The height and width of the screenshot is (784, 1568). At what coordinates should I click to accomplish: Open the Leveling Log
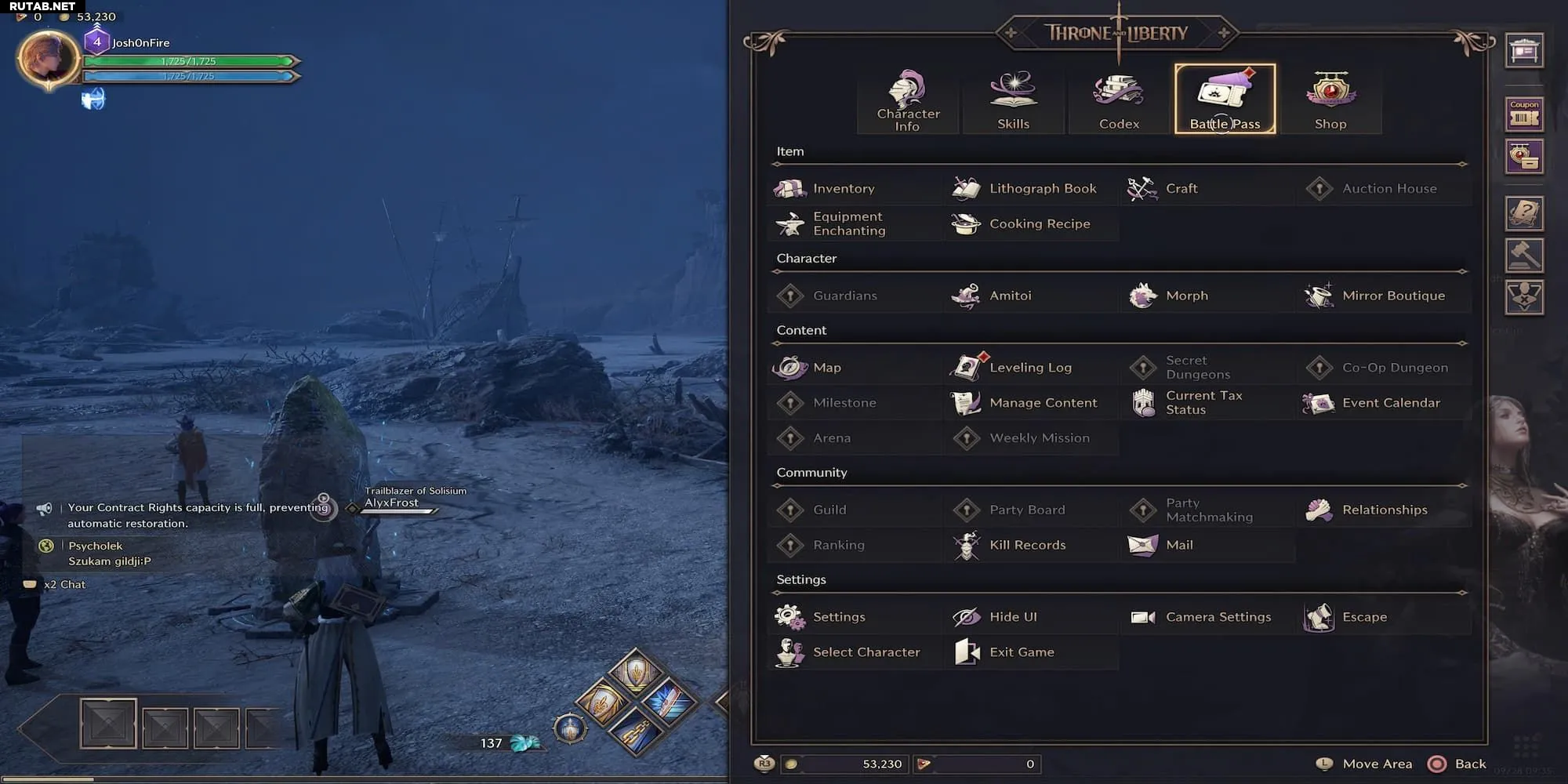click(x=1032, y=367)
